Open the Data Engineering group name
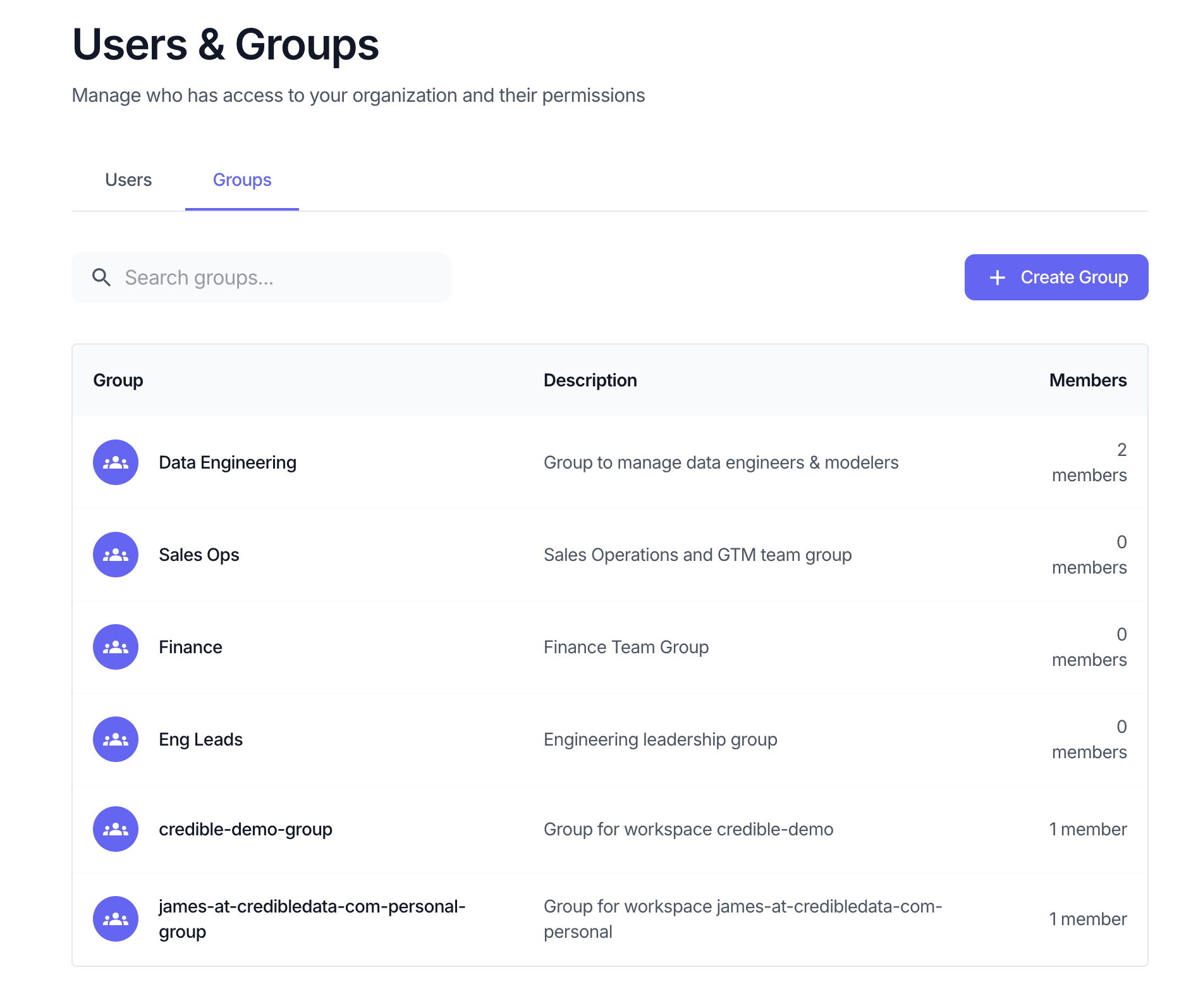1191x1008 pixels. pyautogui.click(x=228, y=462)
